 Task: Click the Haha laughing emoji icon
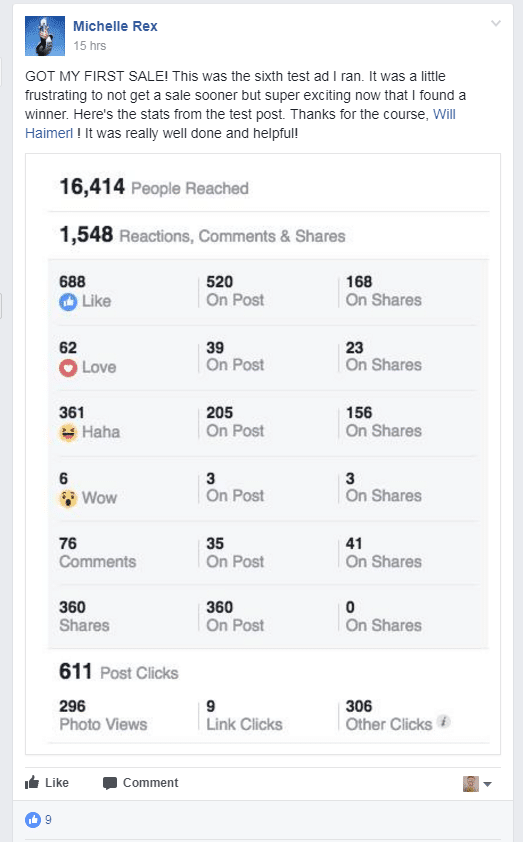pyautogui.click(x=68, y=432)
